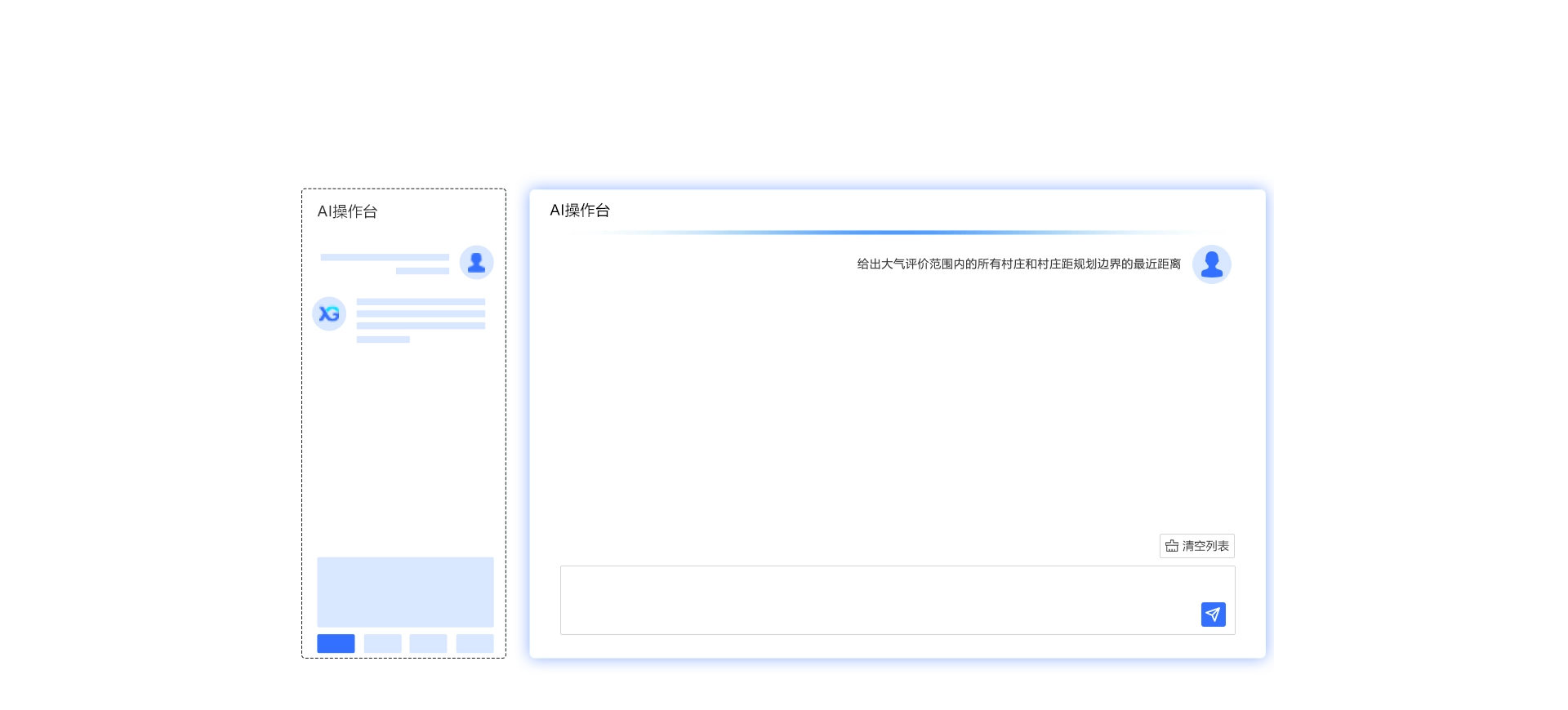Click the third light-blue button in preview footer

pyautogui.click(x=428, y=643)
